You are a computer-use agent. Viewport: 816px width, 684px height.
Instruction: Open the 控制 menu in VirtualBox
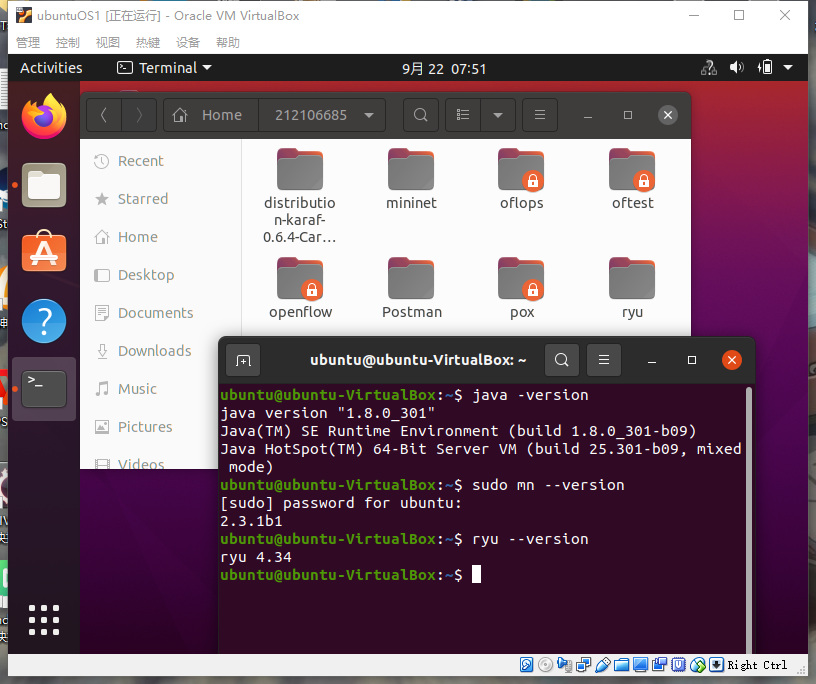(x=68, y=42)
